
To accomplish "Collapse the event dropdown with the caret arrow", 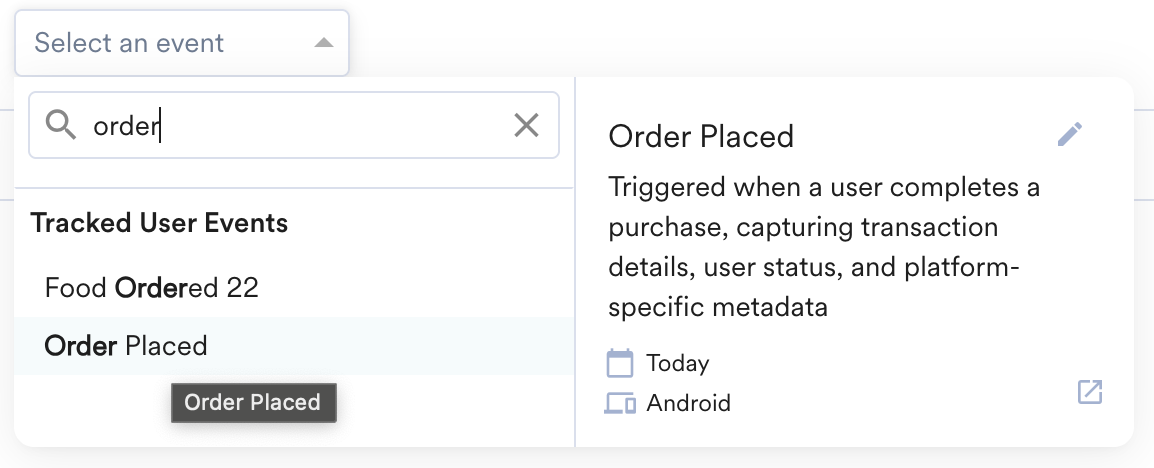I will pos(323,43).
